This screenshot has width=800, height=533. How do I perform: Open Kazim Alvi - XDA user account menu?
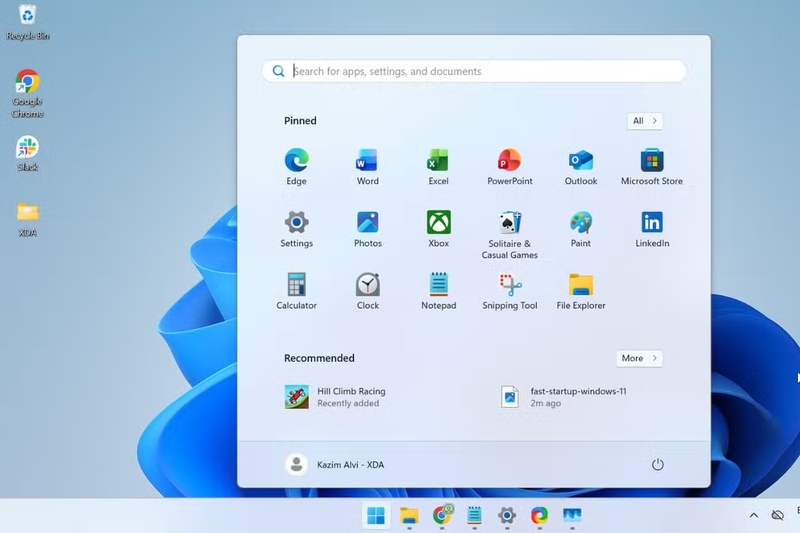(335, 464)
